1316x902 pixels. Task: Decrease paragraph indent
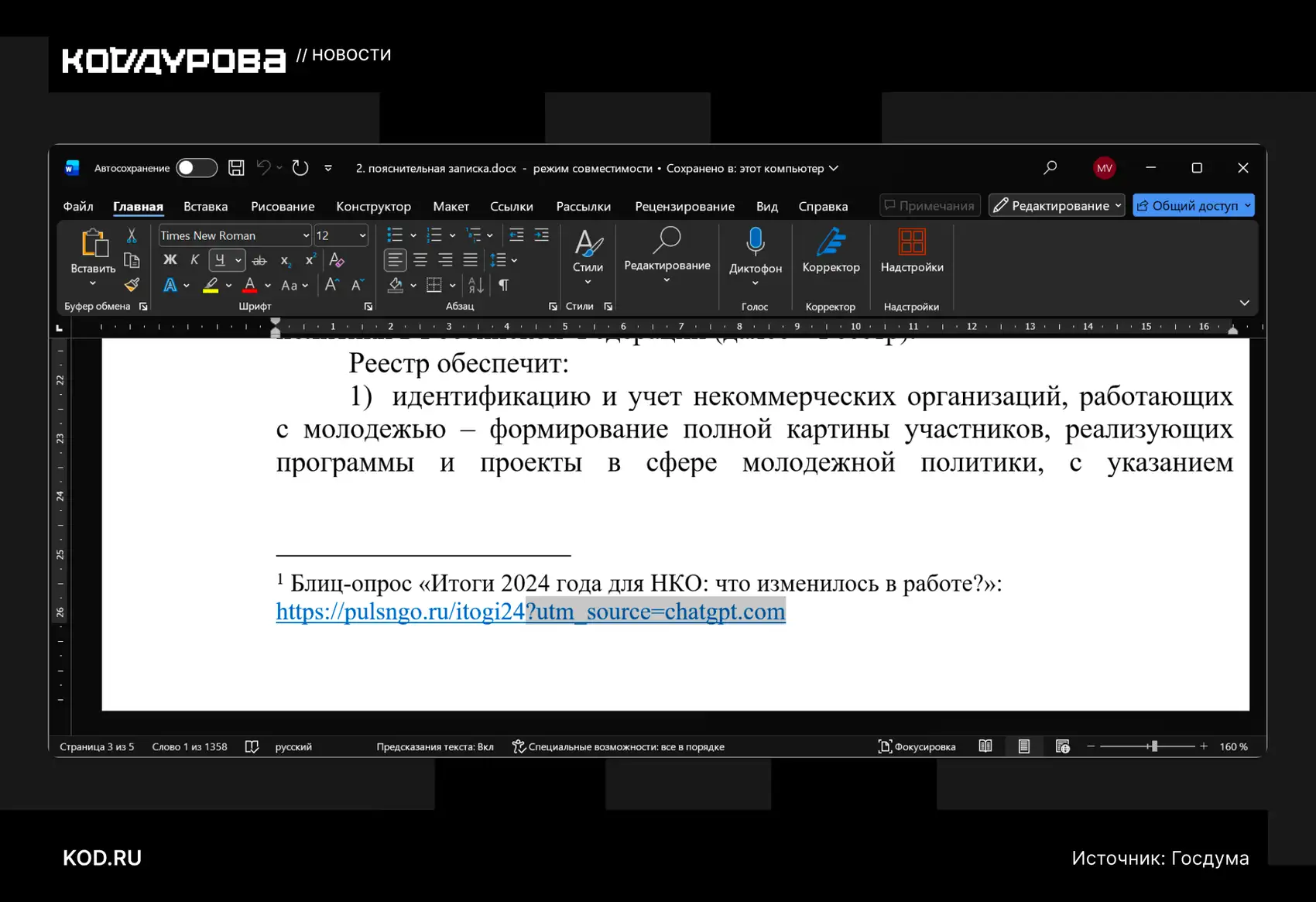516,235
